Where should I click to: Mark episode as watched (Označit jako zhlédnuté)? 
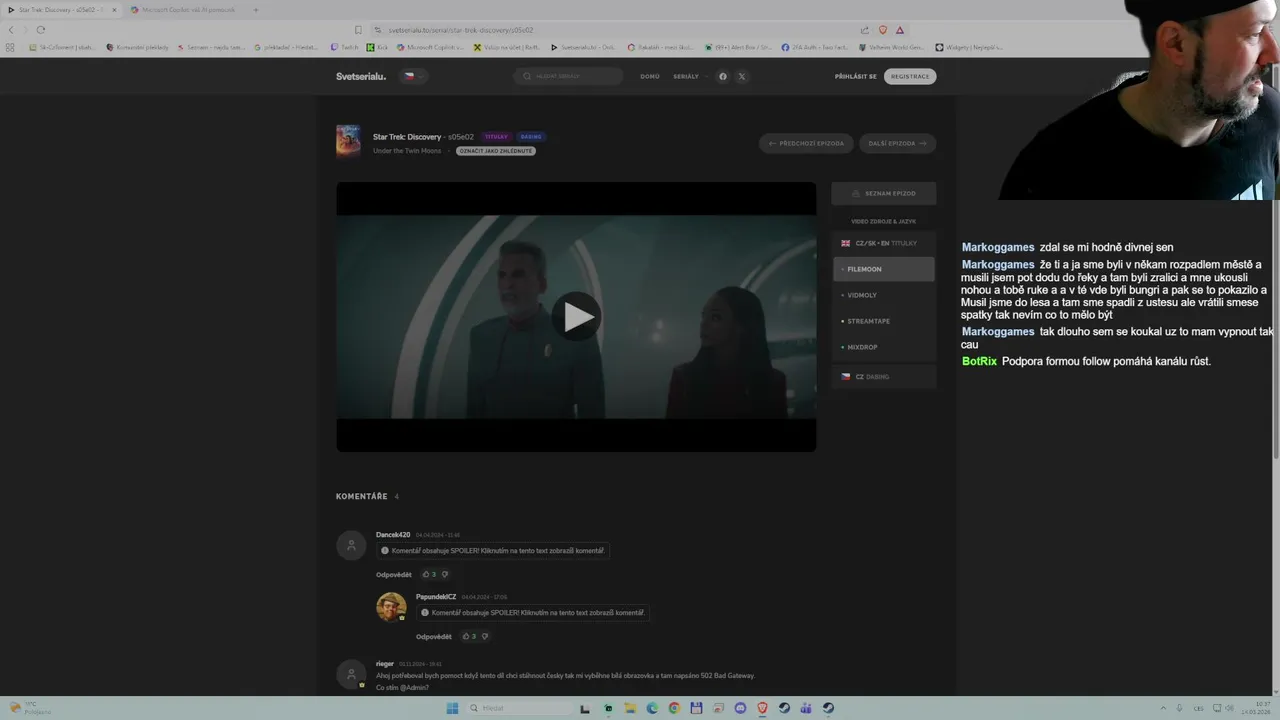(496, 151)
